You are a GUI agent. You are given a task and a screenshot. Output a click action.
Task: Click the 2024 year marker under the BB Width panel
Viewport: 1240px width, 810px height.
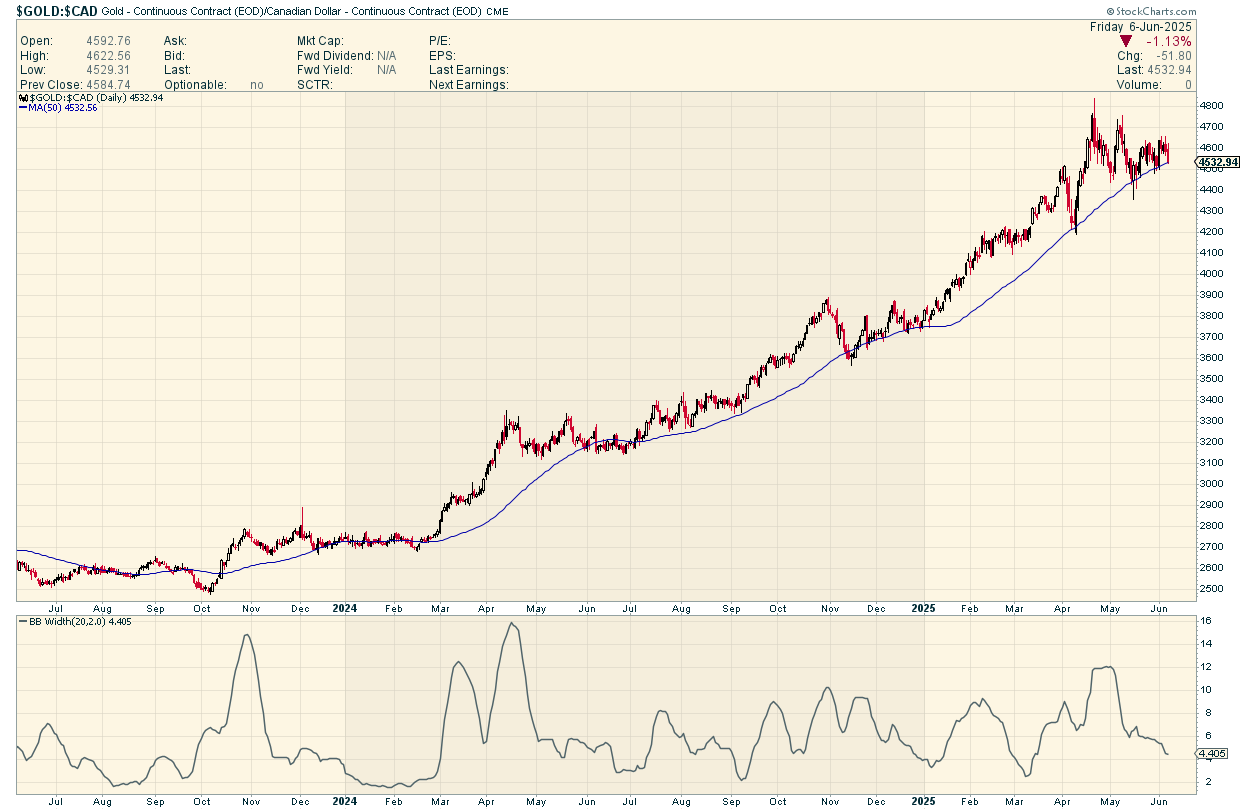[x=344, y=801]
